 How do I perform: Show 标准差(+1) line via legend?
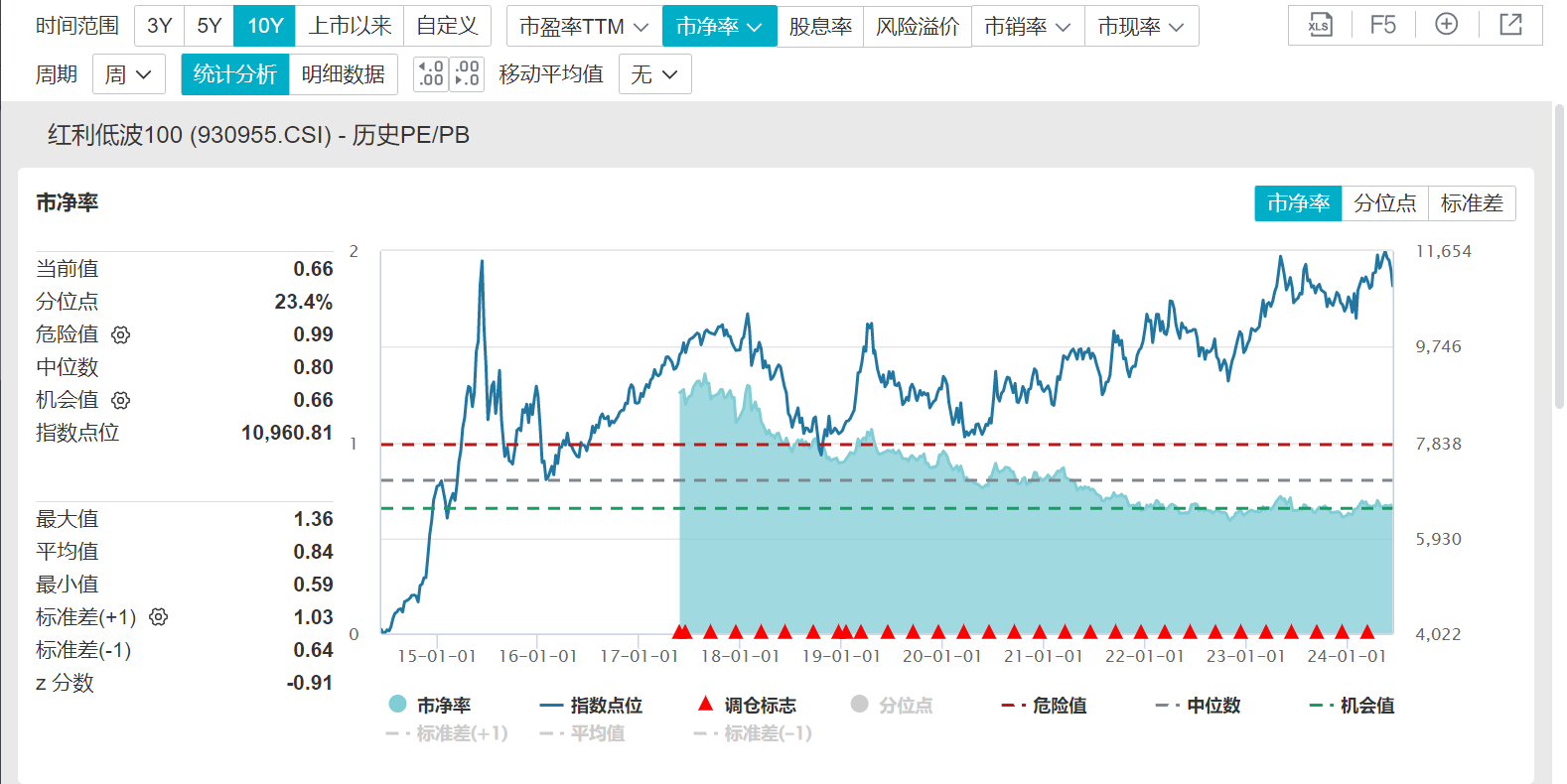tap(448, 733)
